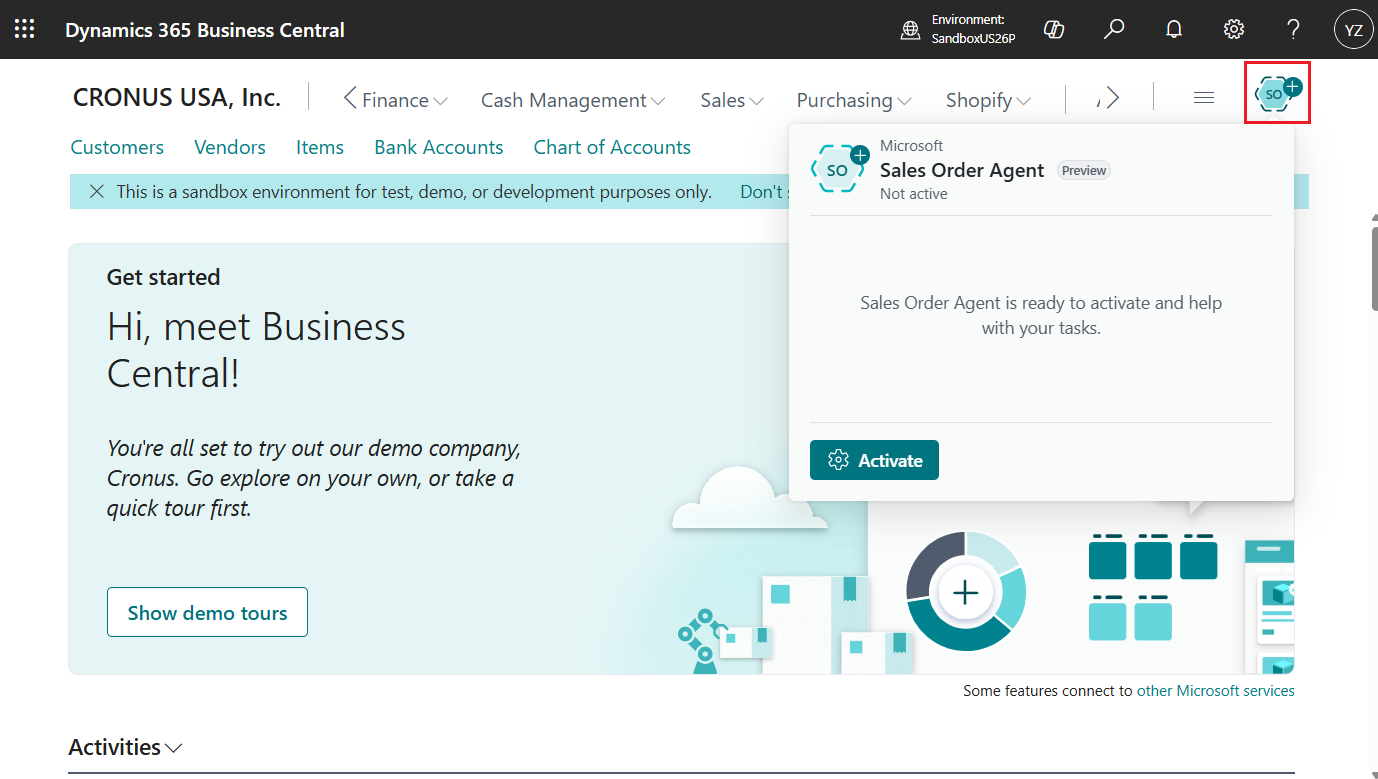Open the Customers tab link

[x=117, y=147]
